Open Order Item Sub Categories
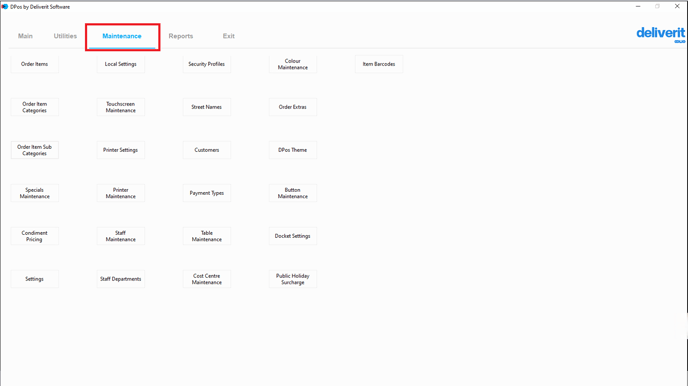This screenshot has width=688, height=386. coord(35,150)
